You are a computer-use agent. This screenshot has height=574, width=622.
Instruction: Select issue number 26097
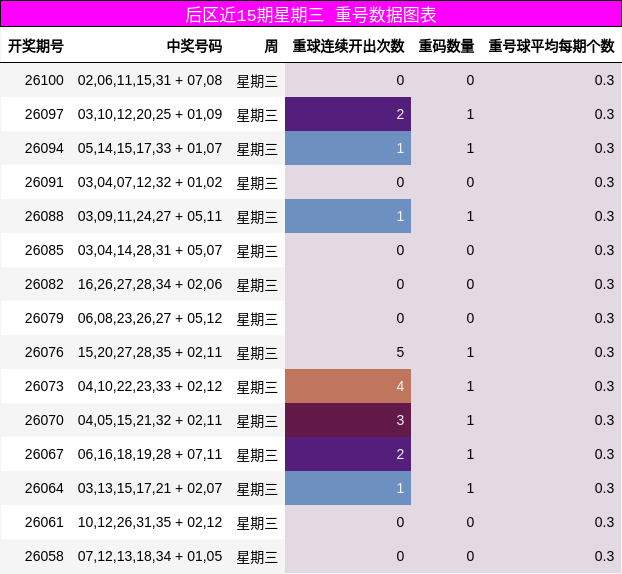click(x=44, y=114)
